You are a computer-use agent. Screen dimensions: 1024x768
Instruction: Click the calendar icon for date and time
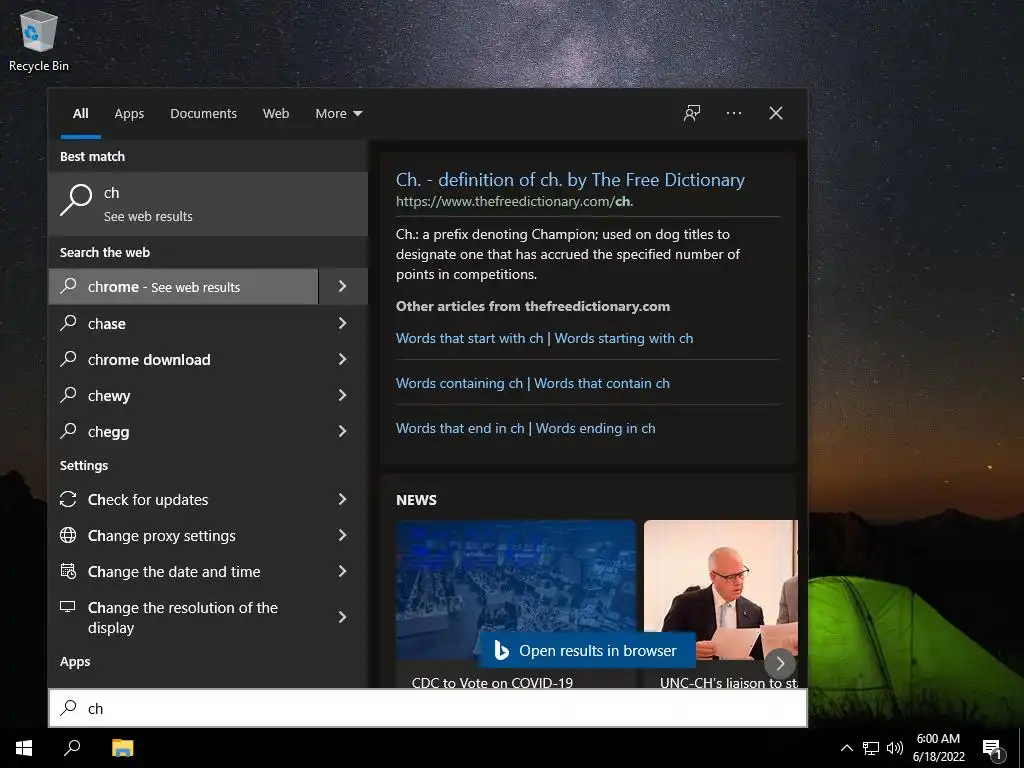pos(68,571)
